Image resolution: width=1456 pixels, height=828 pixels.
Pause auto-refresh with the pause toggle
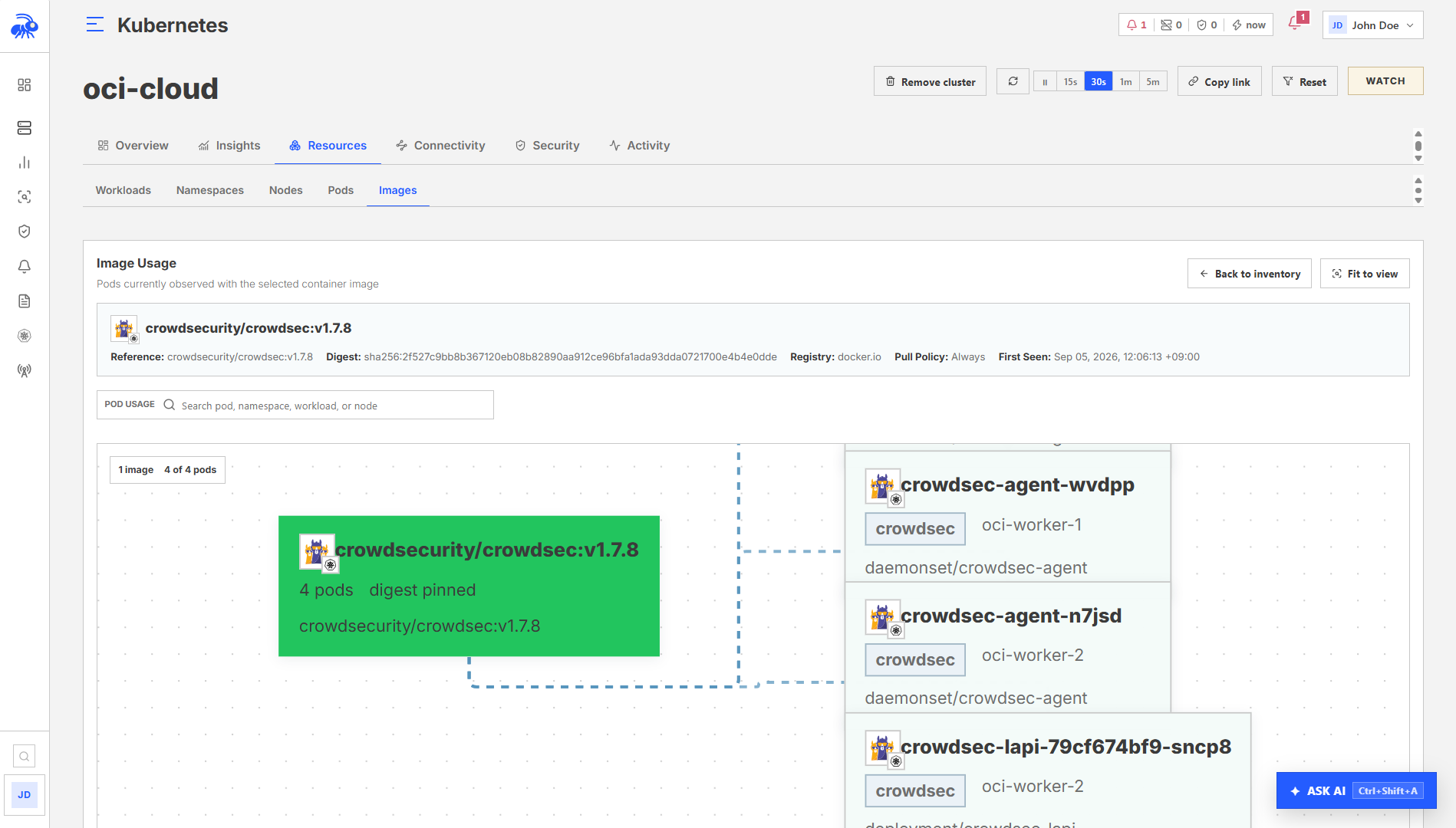point(1045,82)
